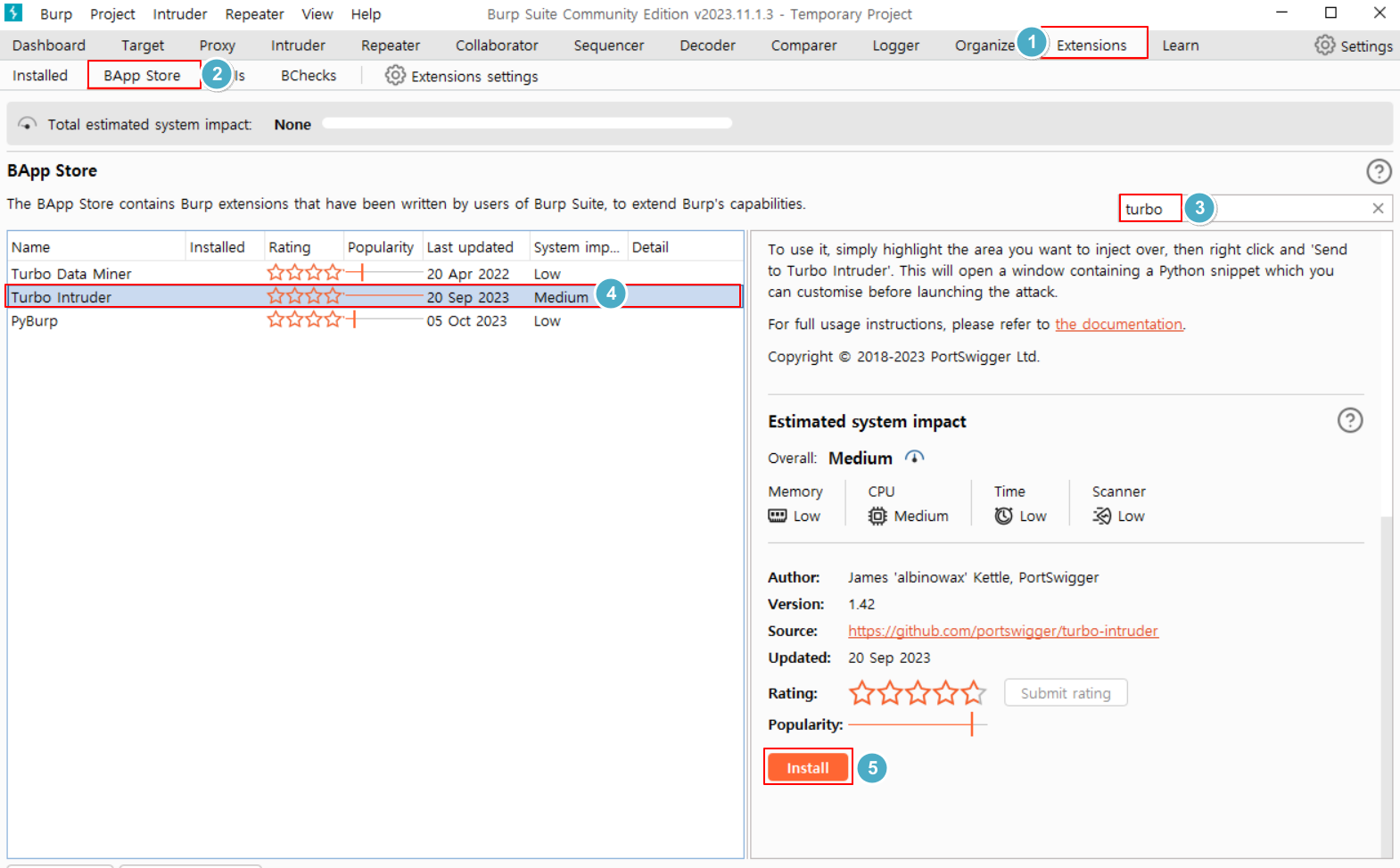Open the View menu
This screenshot has height=868, width=1400.
(x=317, y=14)
